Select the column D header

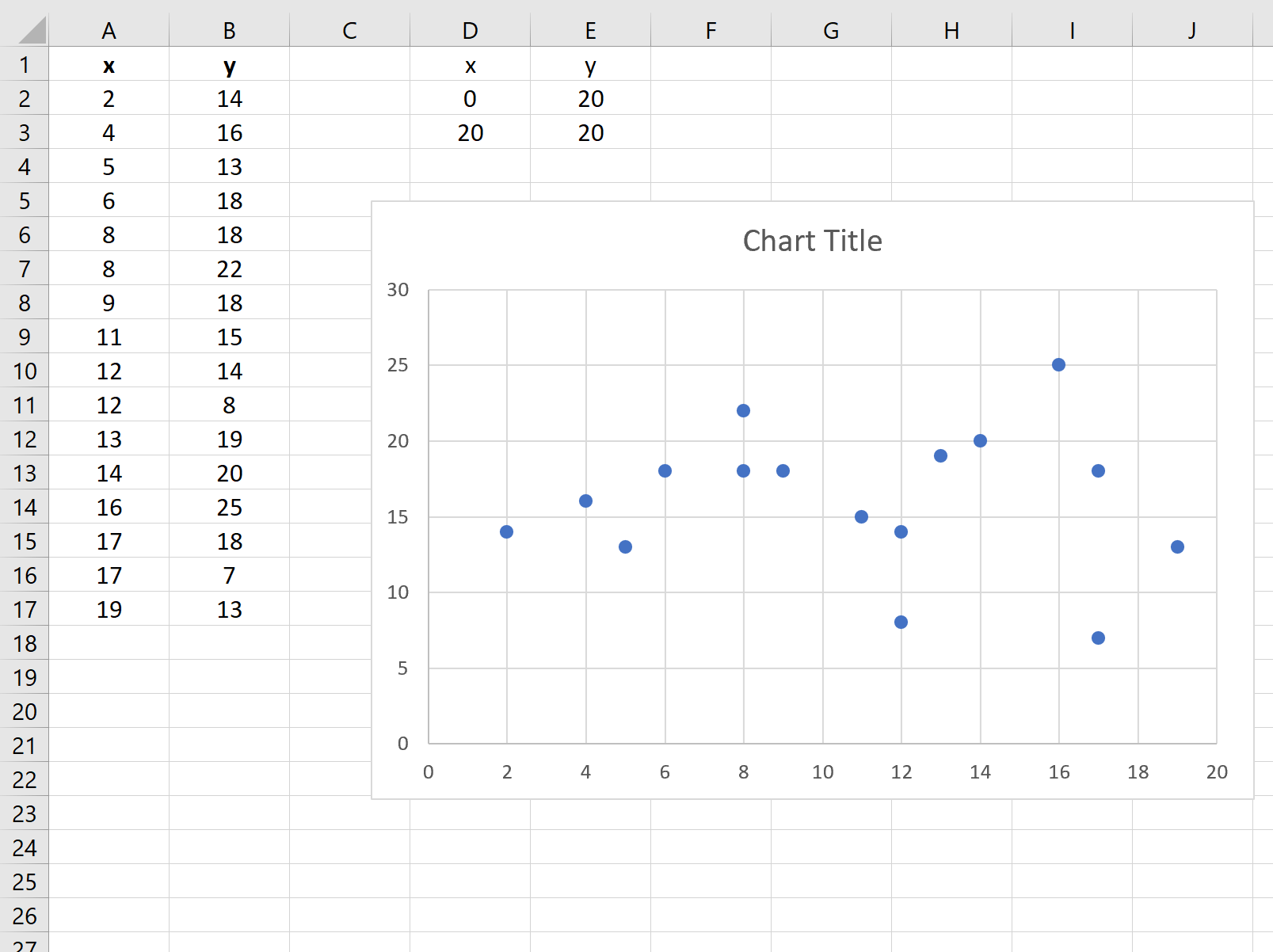471,31
